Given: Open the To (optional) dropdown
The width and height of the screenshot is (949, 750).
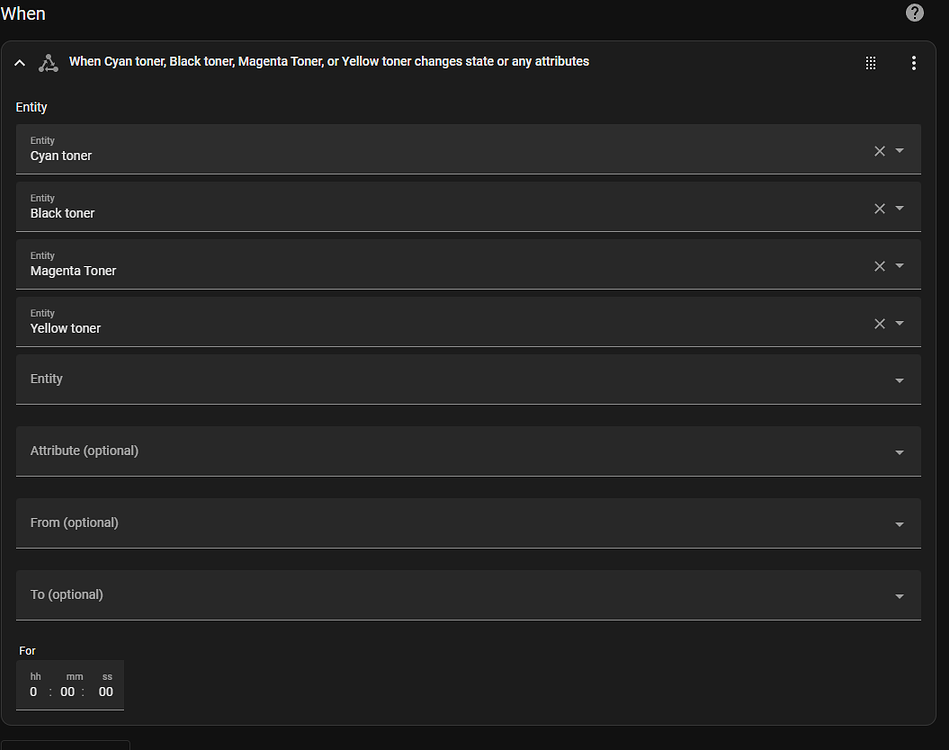Looking at the screenshot, I should click(468, 596).
